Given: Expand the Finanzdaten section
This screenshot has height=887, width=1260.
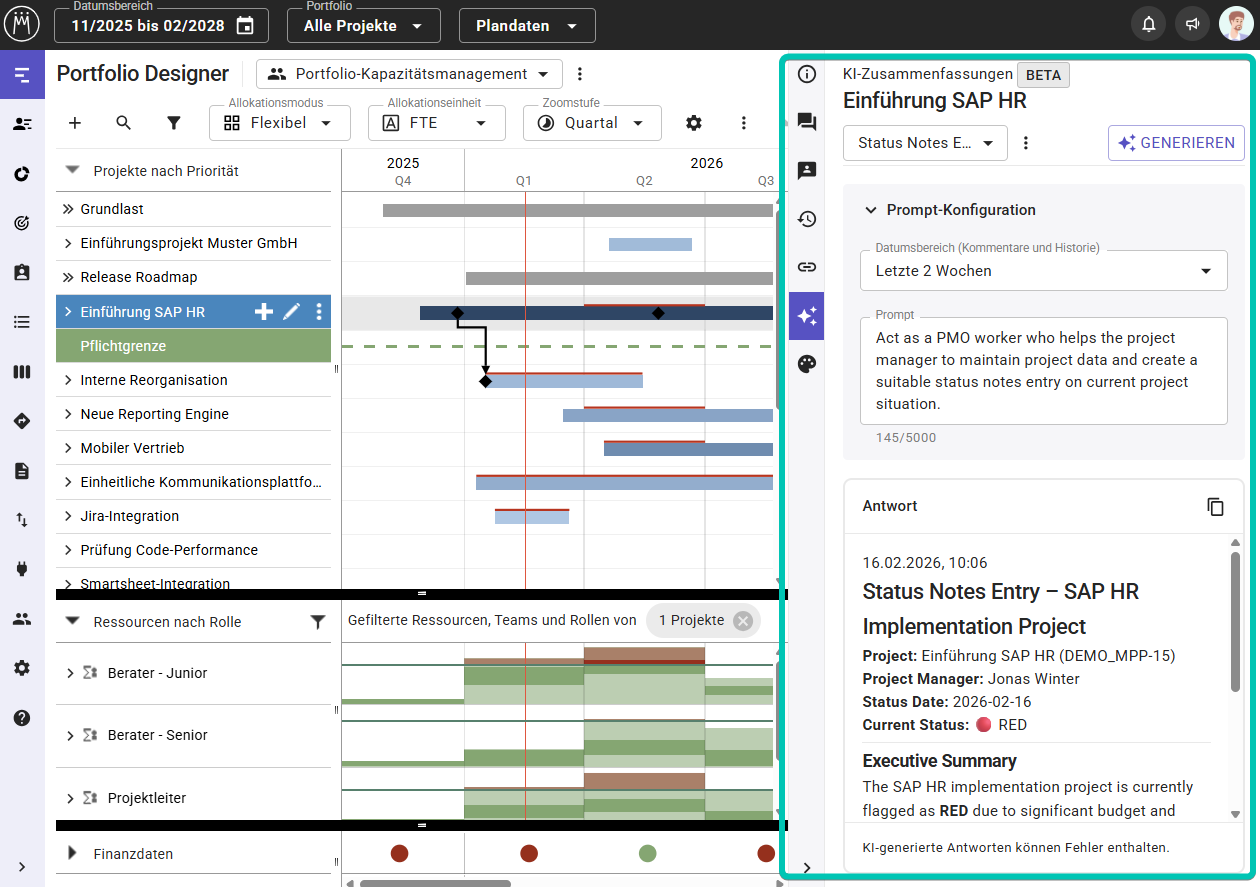Looking at the screenshot, I should (x=72, y=854).
